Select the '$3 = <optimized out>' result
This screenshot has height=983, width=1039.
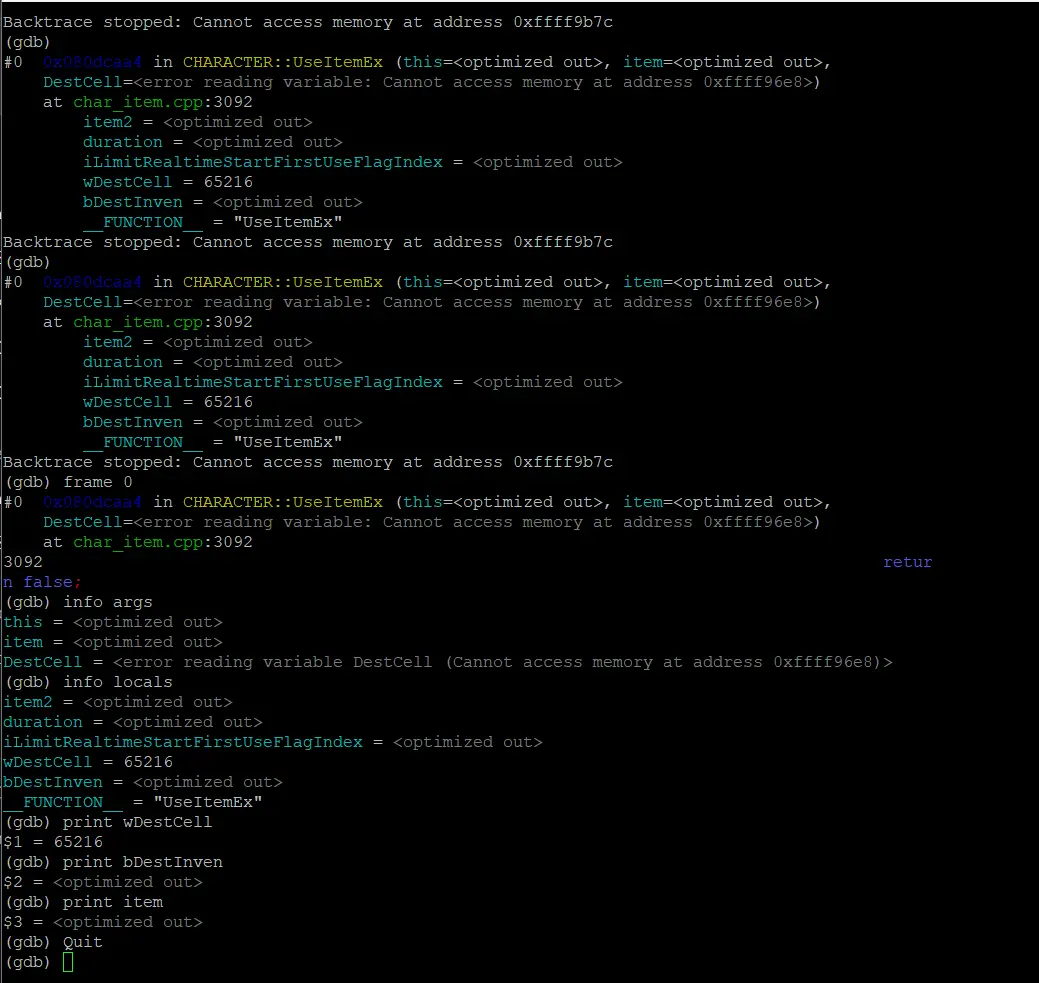coord(103,922)
